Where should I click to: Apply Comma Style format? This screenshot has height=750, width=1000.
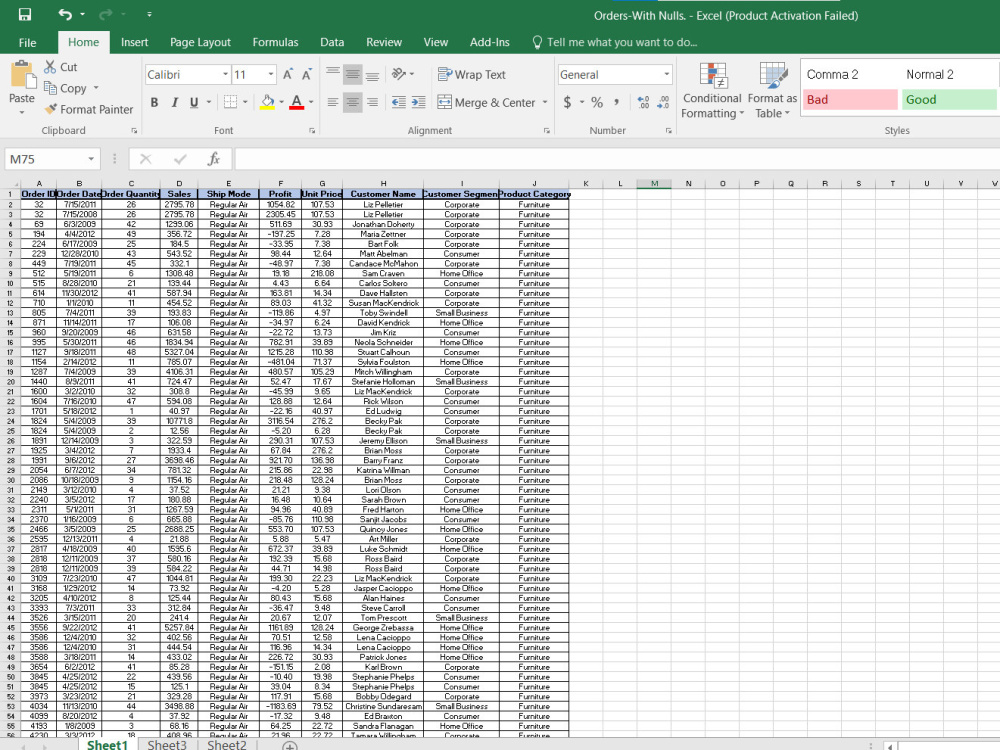tap(617, 102)
